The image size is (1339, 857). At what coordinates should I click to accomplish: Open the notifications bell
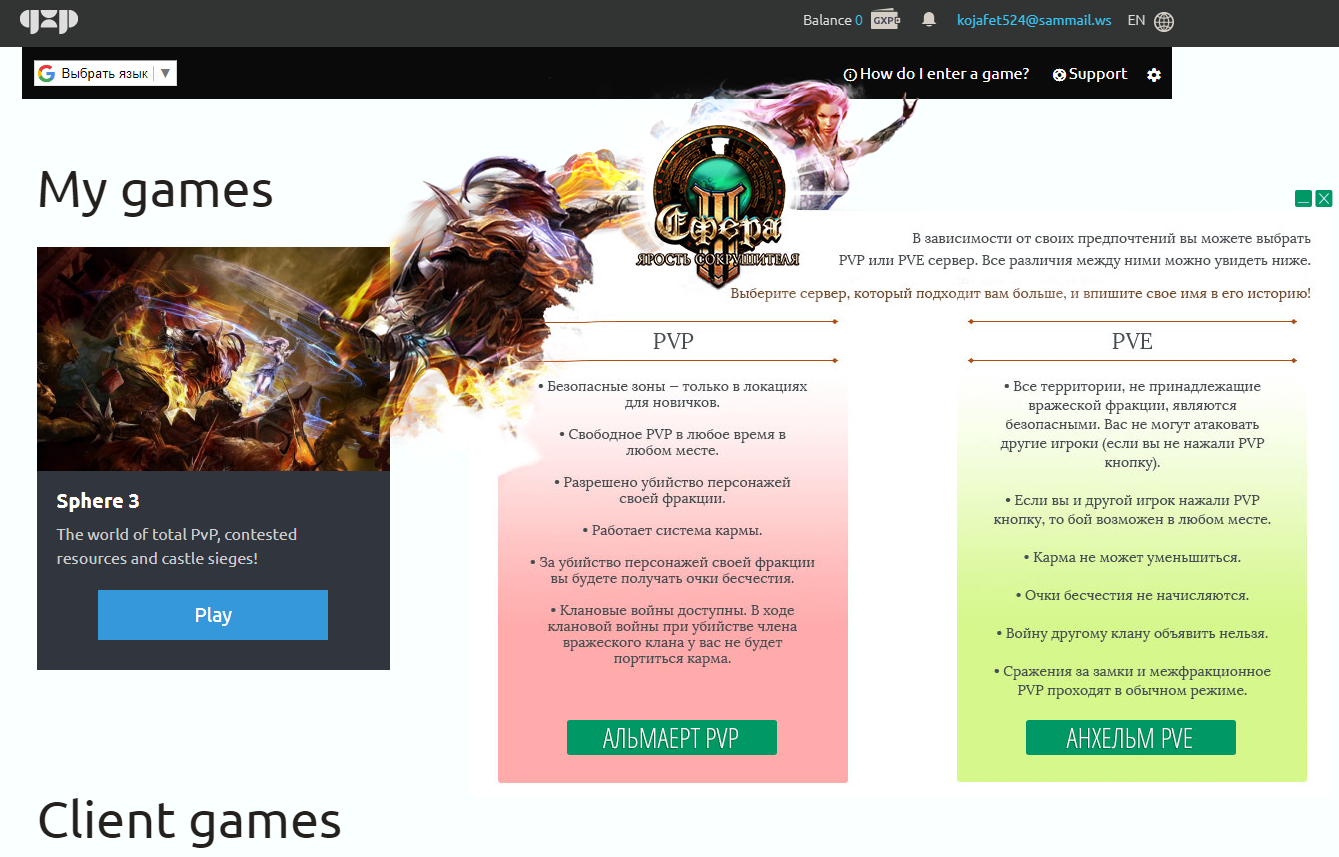[929, 20]
